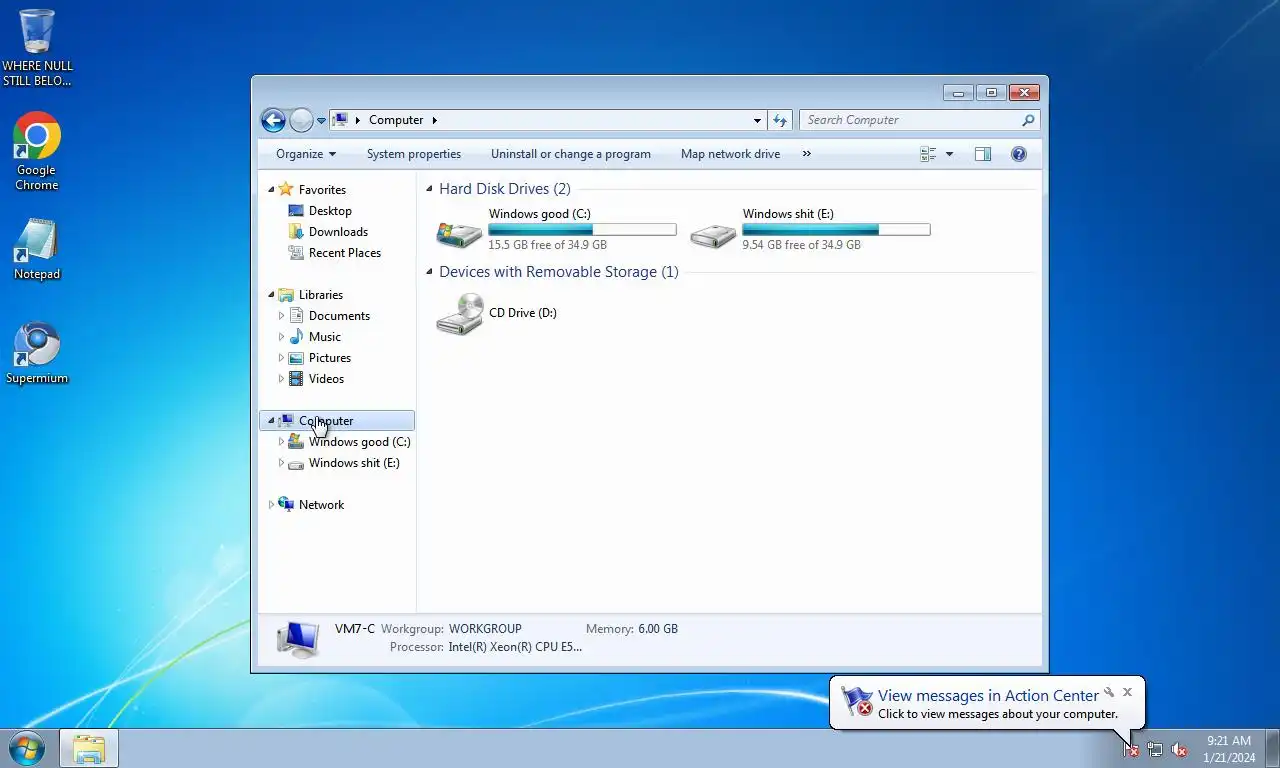
Task: Click the Forward navigation arrow
Action: pos(301,120)
